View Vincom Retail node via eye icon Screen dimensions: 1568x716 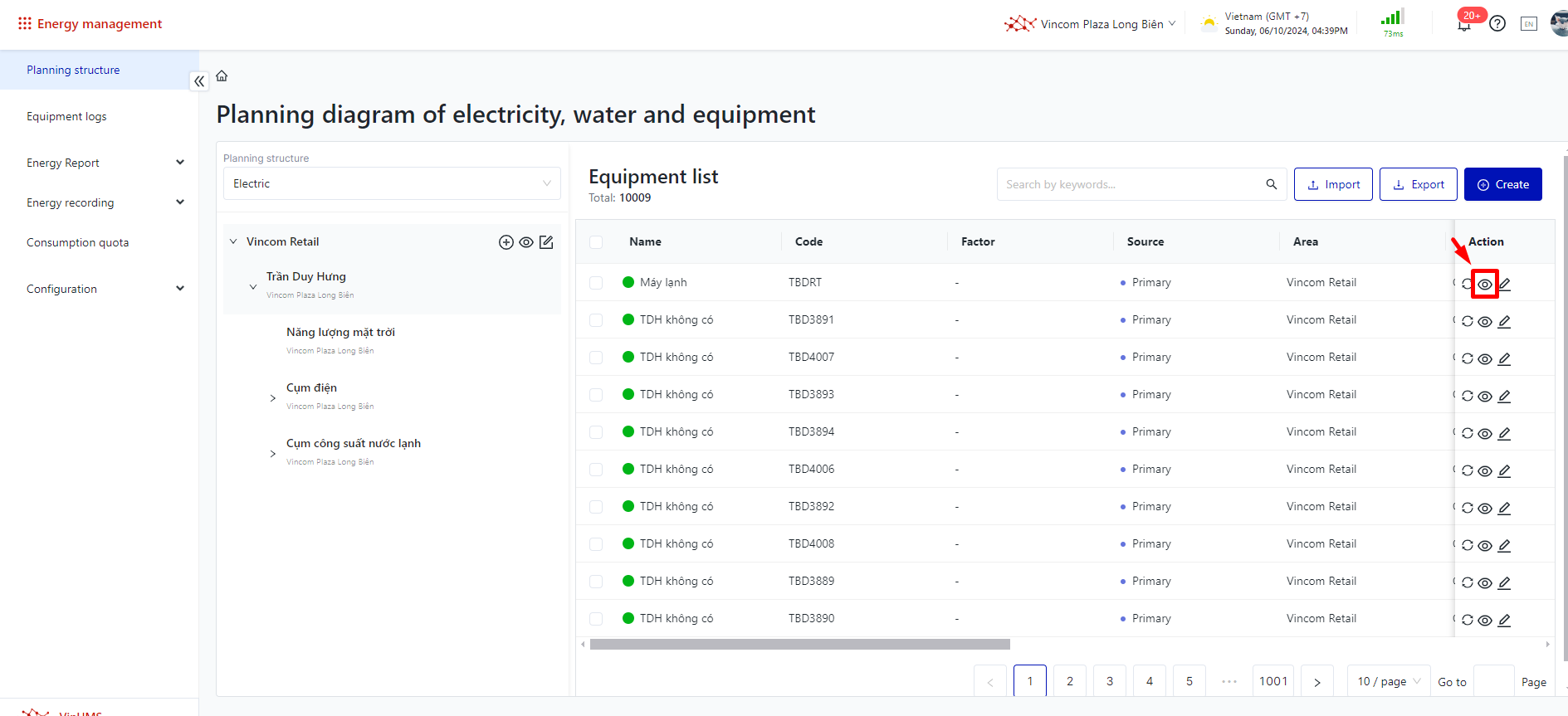point(526,242)
